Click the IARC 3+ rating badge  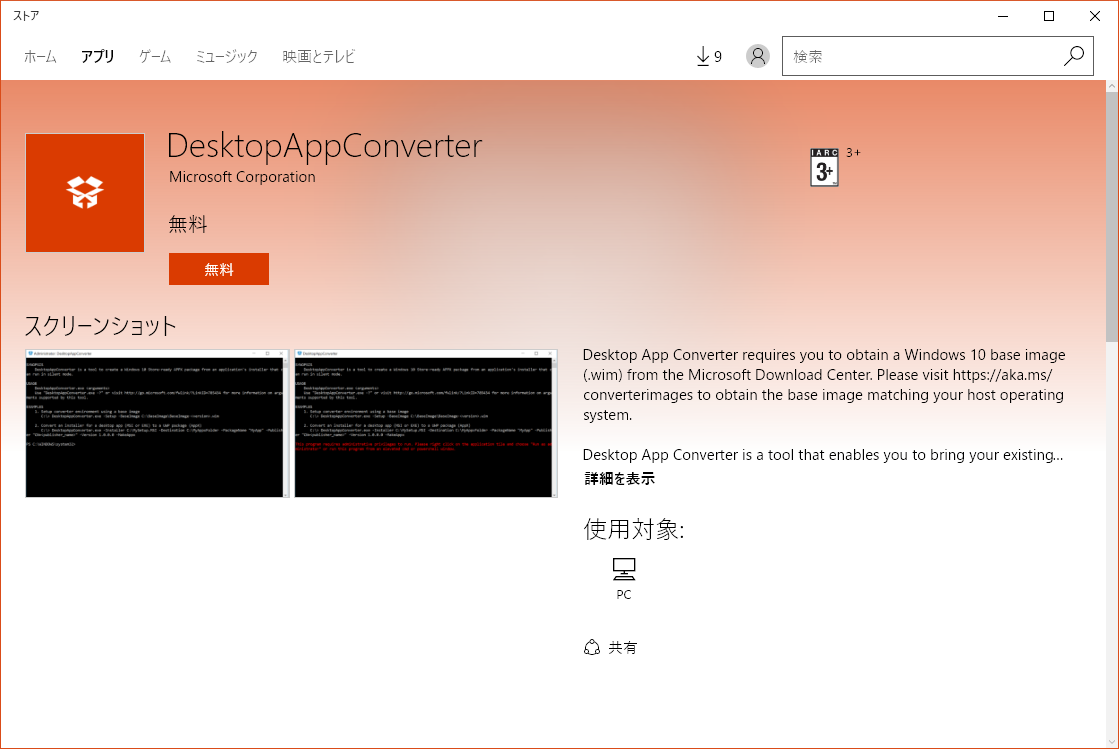tap(824, 168)
